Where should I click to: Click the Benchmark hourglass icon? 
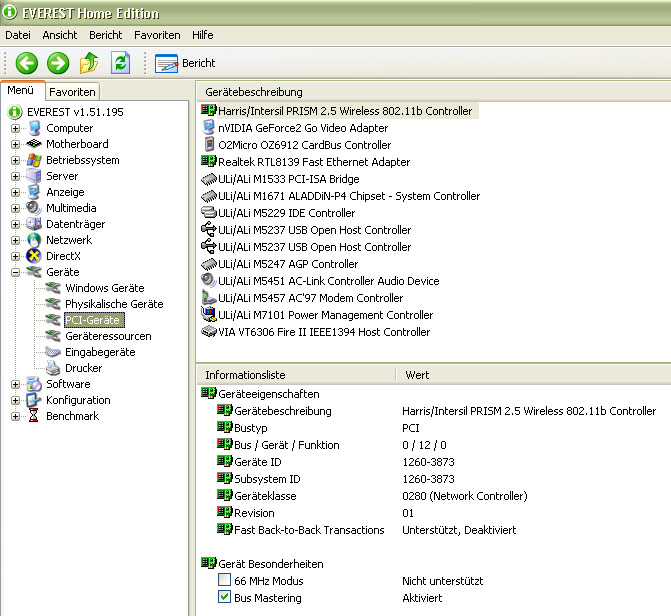point(34,416)
